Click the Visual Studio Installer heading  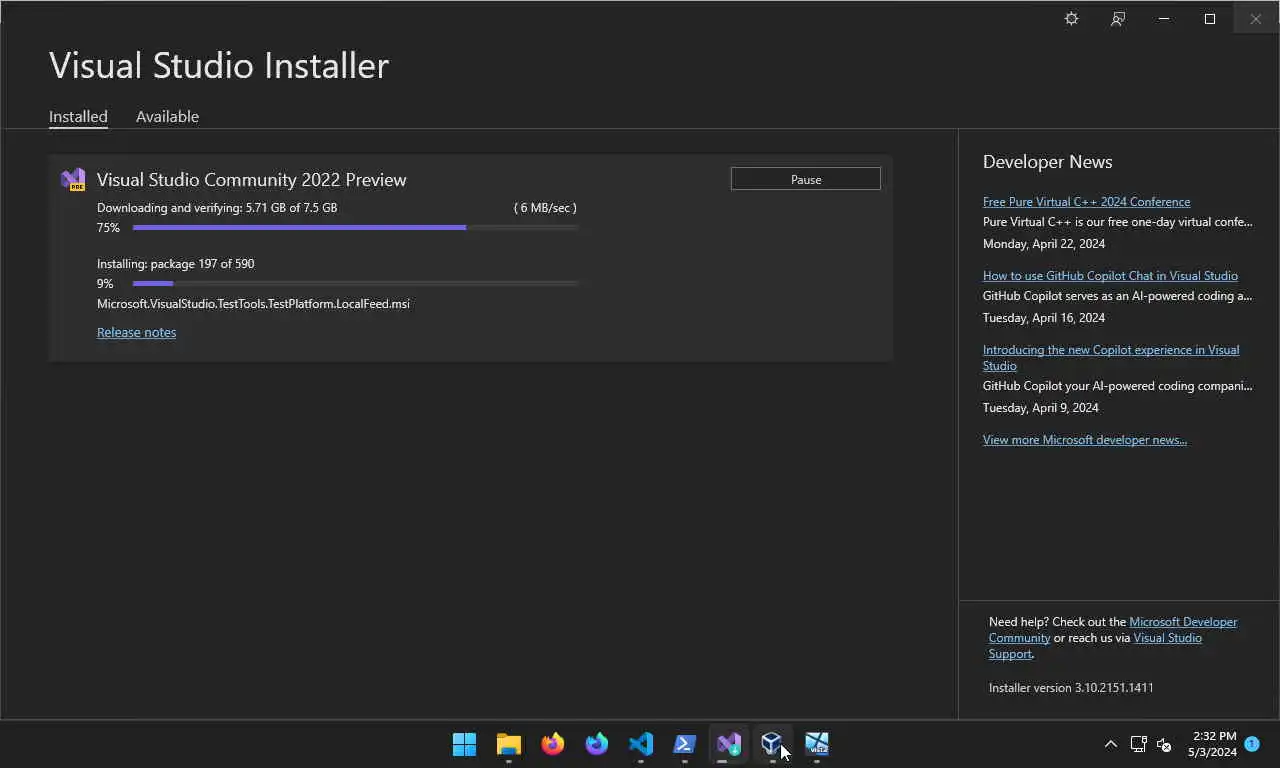[x=219, y=66]
